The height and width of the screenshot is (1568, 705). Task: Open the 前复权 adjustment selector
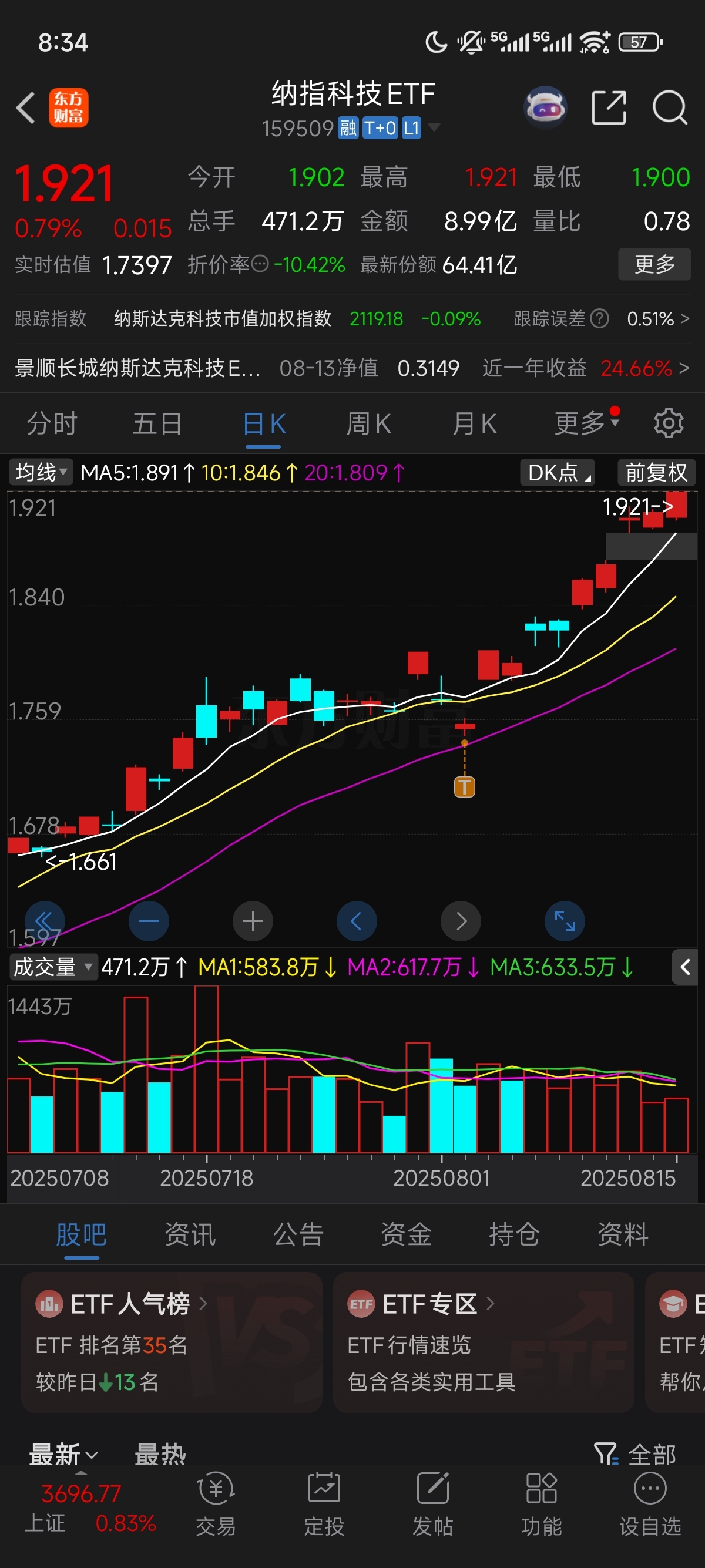tap(656, 472)
